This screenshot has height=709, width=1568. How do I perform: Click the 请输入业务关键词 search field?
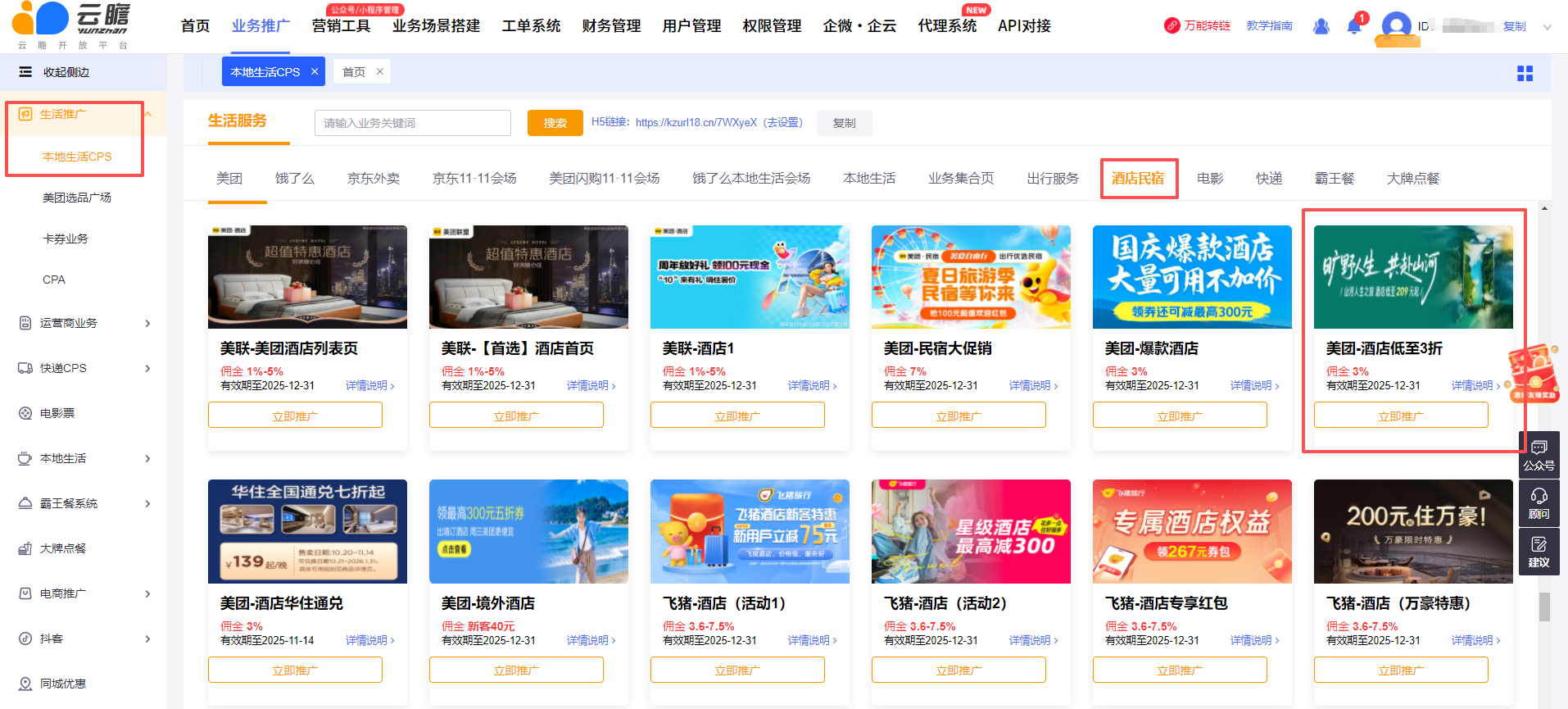click(x=412, y=123)
